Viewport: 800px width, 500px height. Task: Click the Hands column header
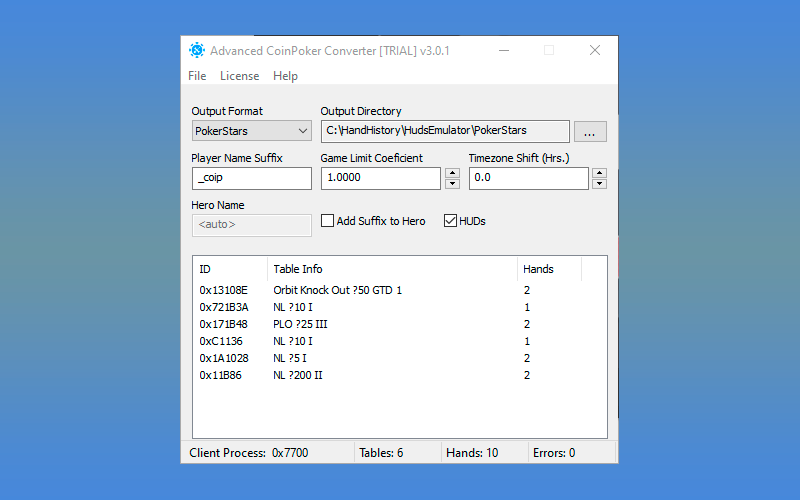(548, 269)
